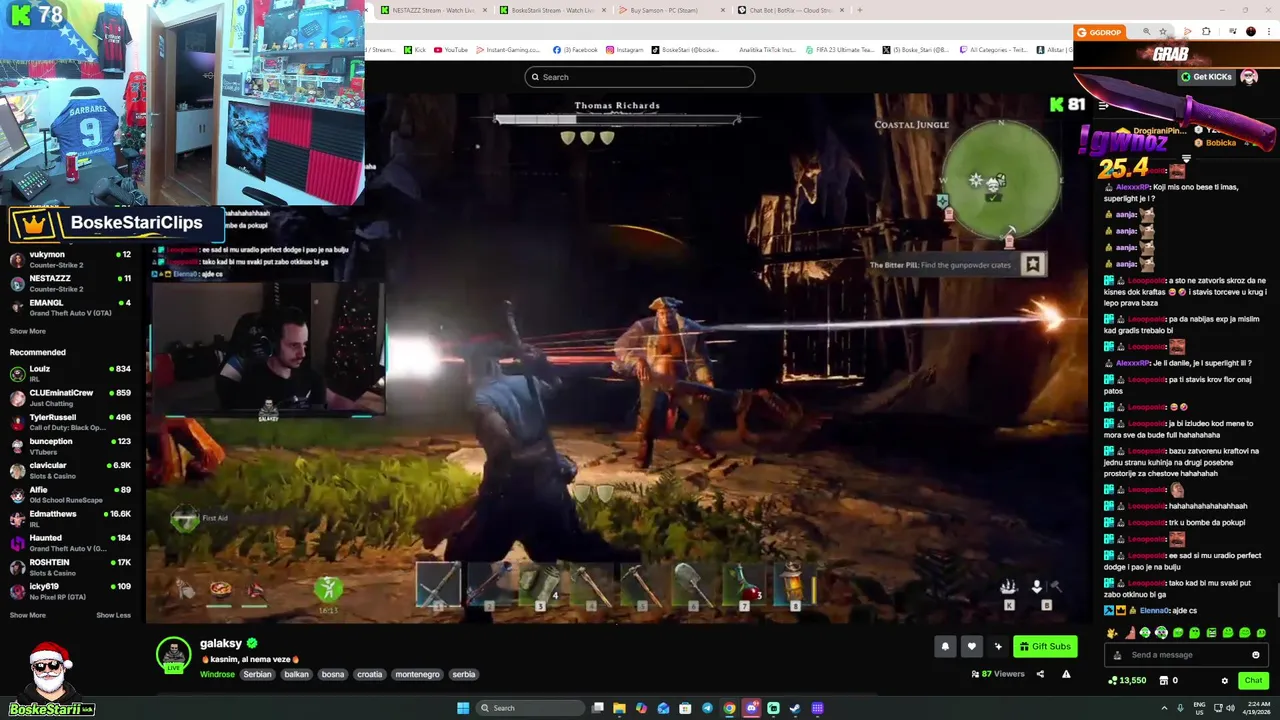This screenshot has height=720, width=1280.
Task: Open Chrome from taskbar
Action: coord(729,708)
